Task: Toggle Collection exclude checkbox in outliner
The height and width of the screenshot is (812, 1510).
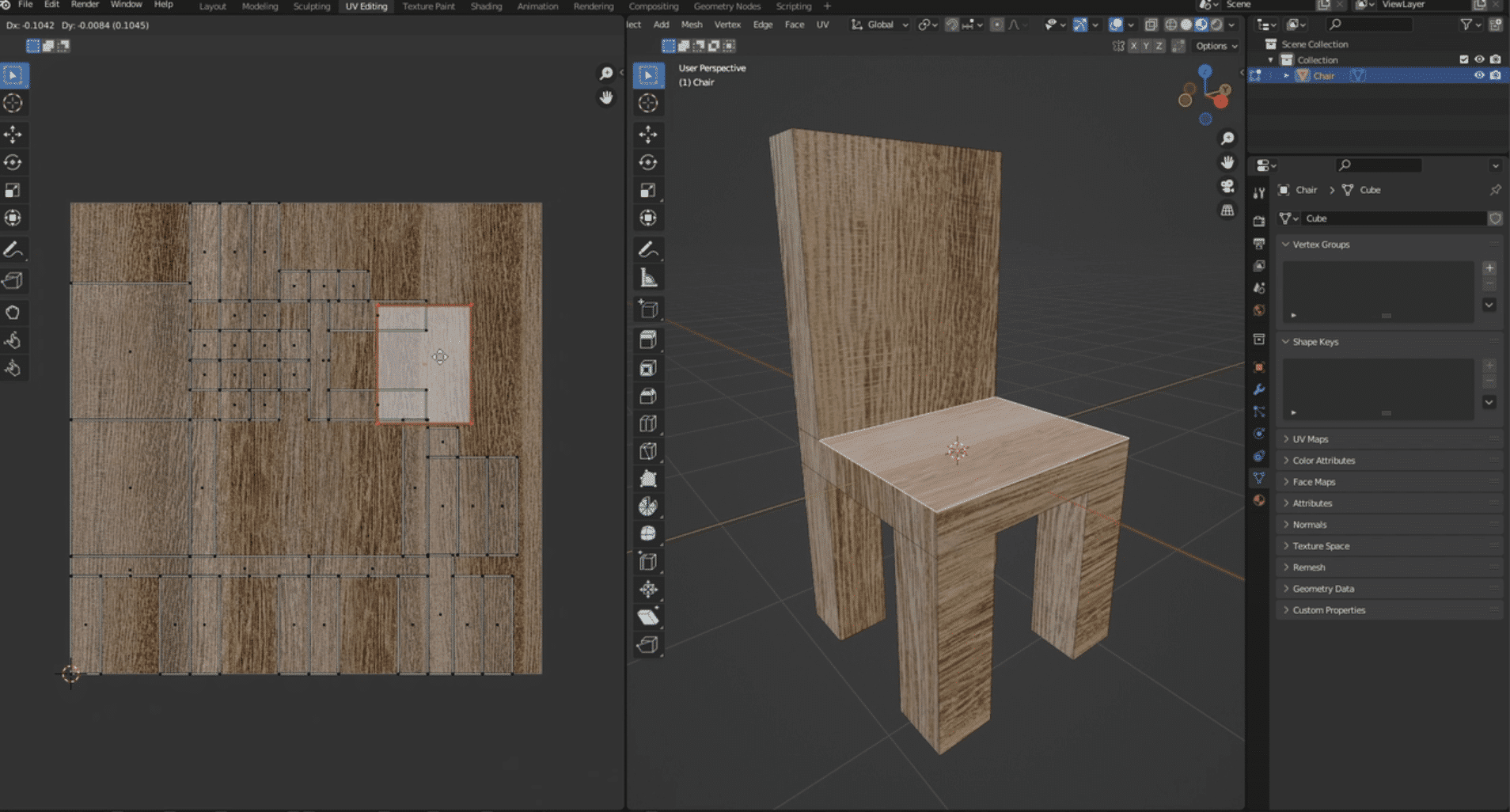Action: [x=1464, y=60]
